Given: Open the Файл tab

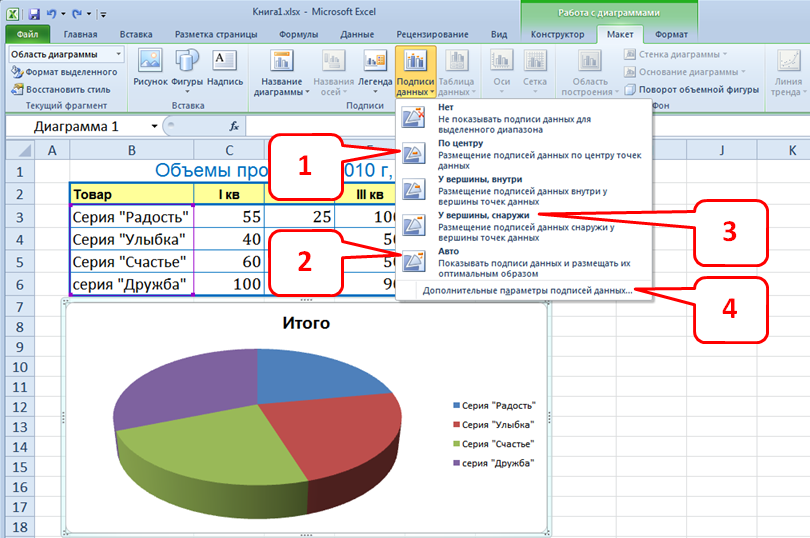Looking at the screenshot, I should [27, 34].
